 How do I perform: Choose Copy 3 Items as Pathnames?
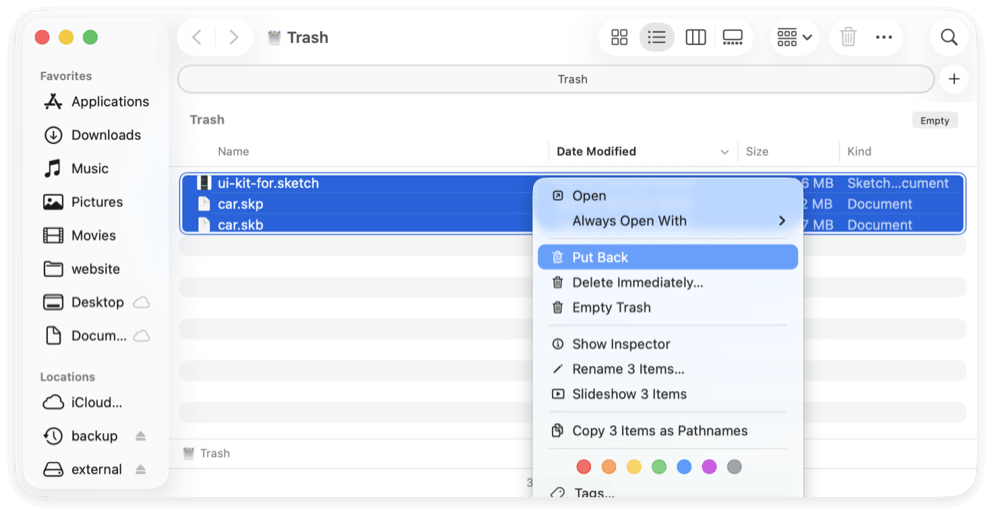point(667,431)
